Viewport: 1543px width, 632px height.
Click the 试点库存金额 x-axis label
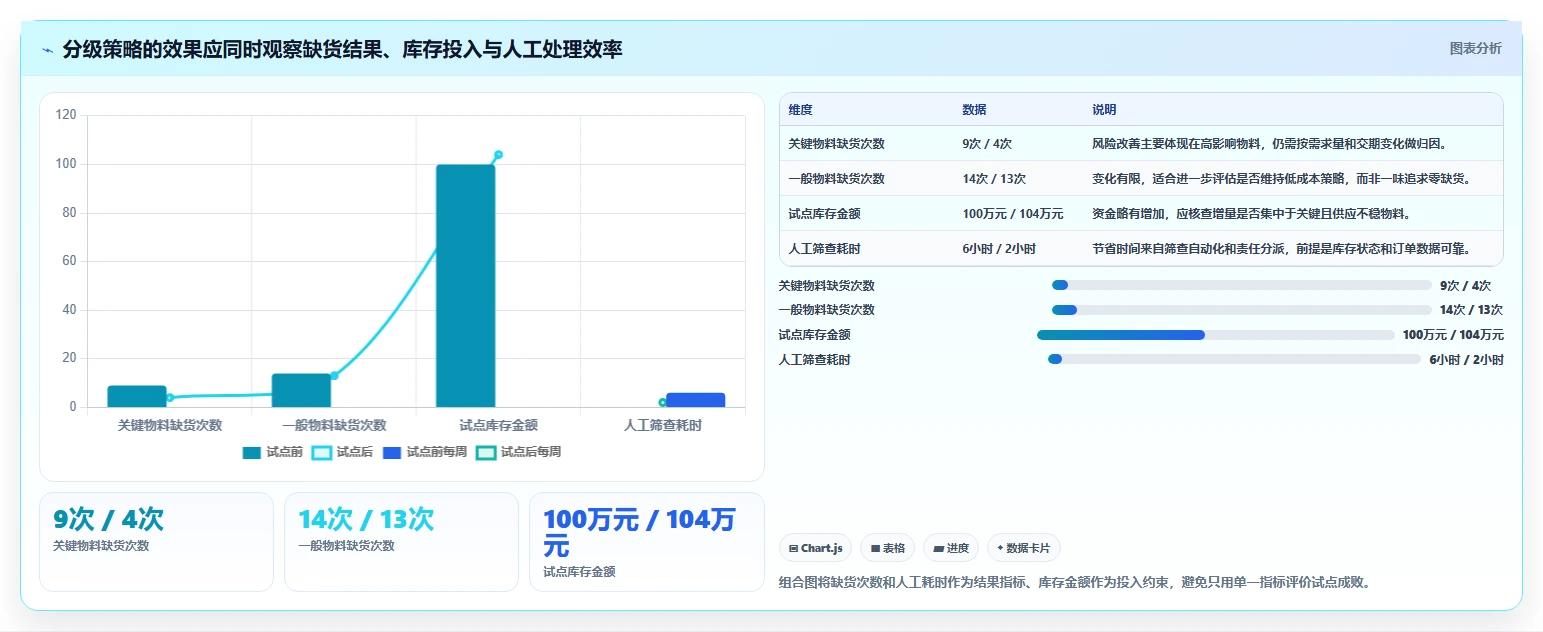point(498,425)
